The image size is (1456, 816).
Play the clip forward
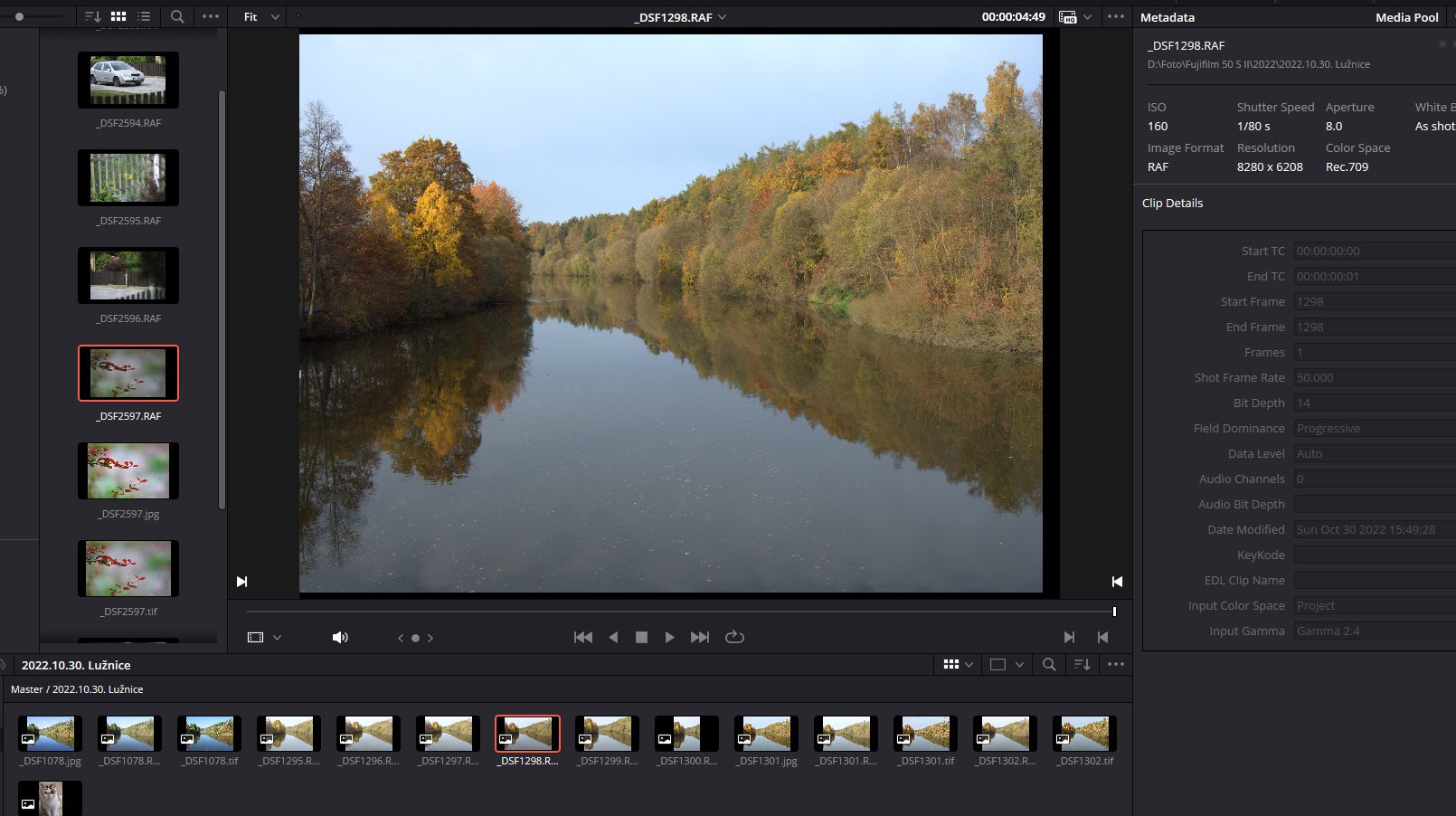click(x=669, y=638)
